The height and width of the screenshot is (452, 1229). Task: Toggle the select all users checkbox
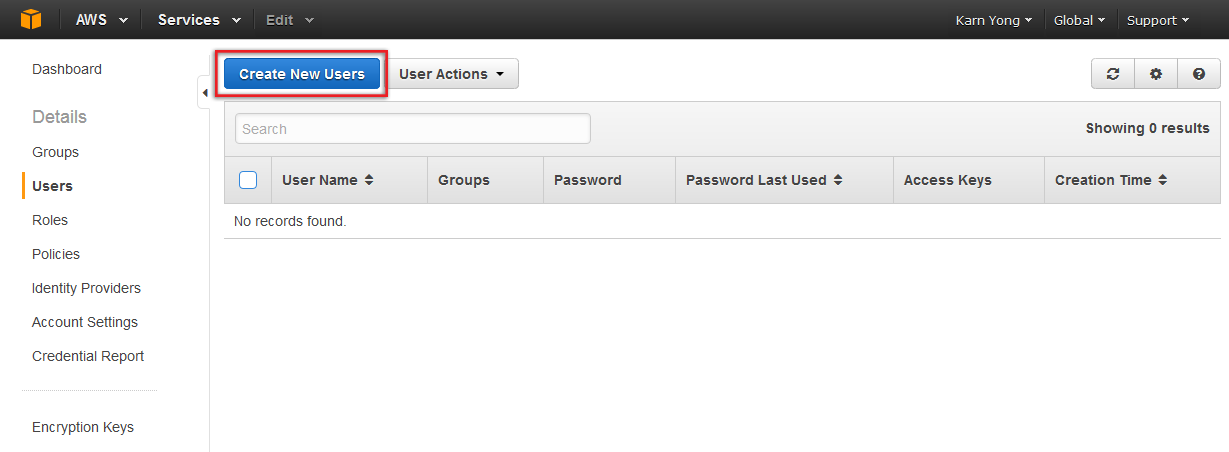[x=248, y=180]
